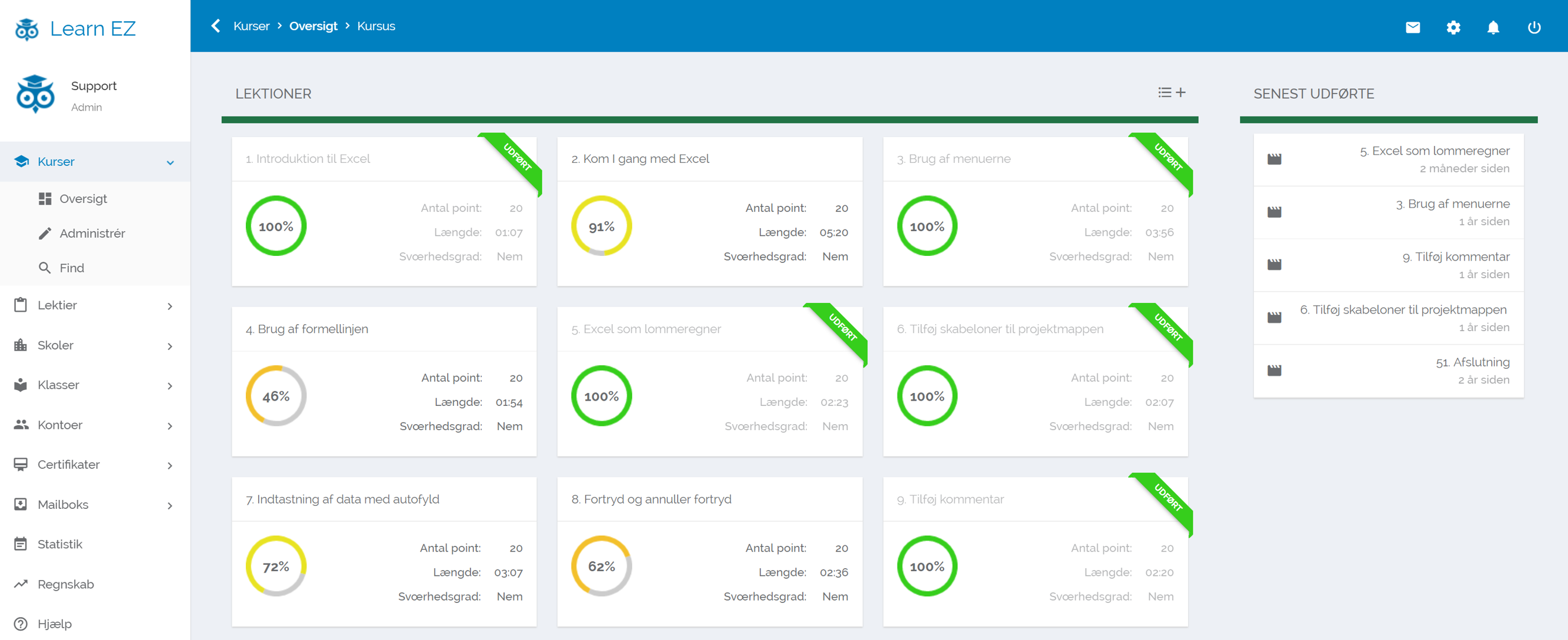Open the Statistik menu item
1568x640 pixels.
59,544
